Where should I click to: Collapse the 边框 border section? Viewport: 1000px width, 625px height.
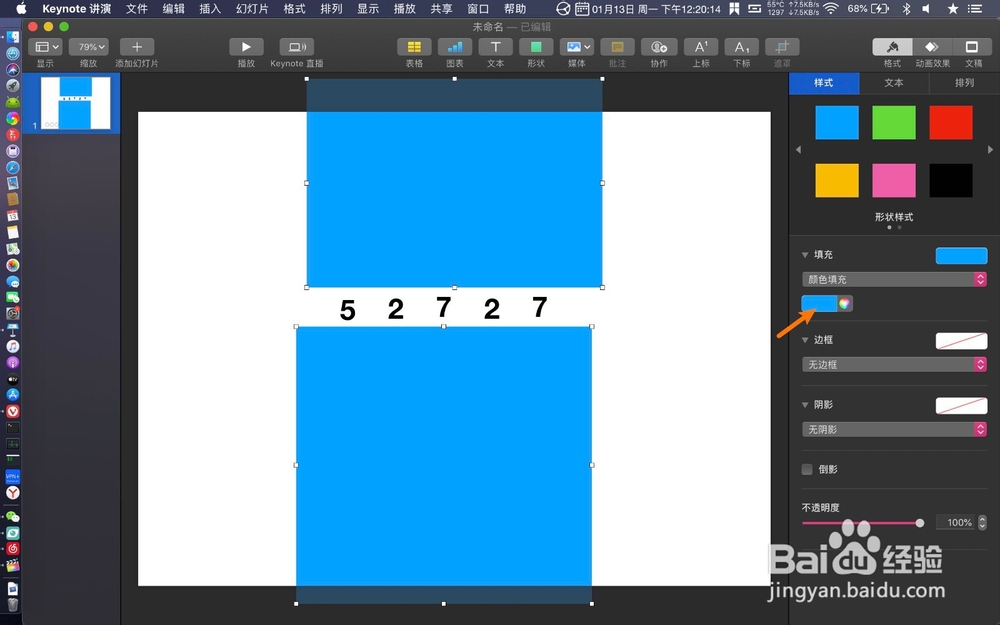[x=805, y=340]
